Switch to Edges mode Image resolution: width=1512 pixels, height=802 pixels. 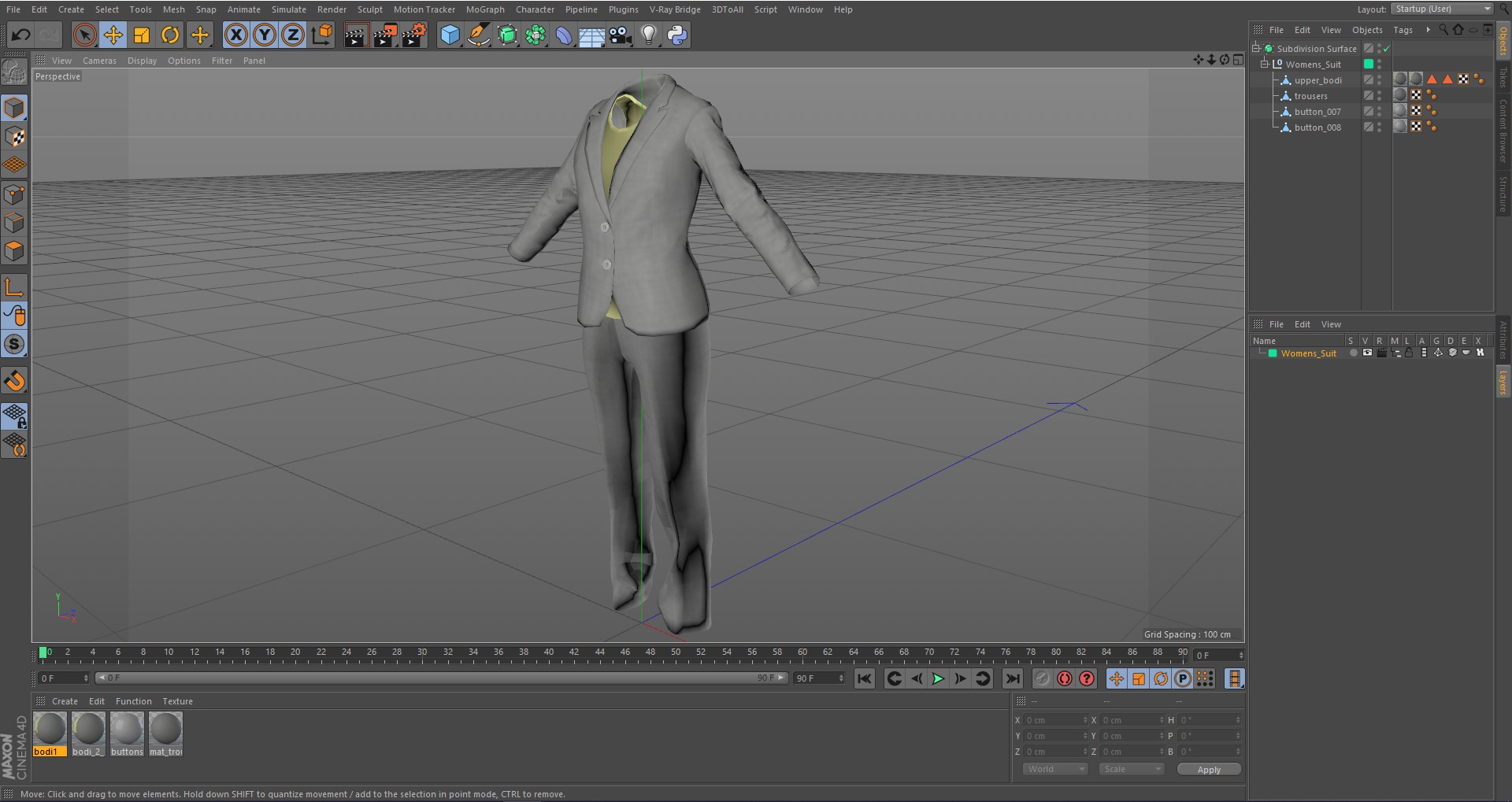click(14, 223)
